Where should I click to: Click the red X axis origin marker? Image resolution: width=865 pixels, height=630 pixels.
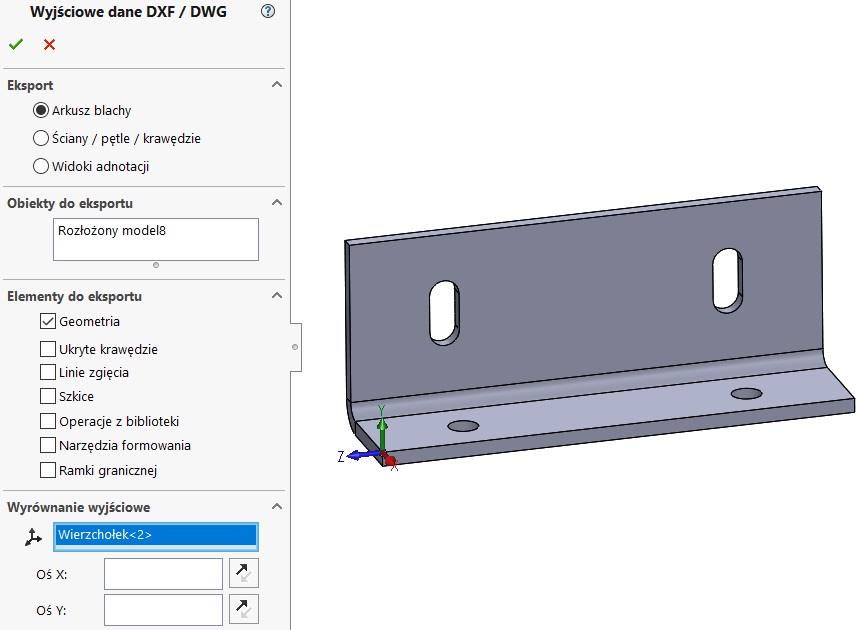click(391, 461)
